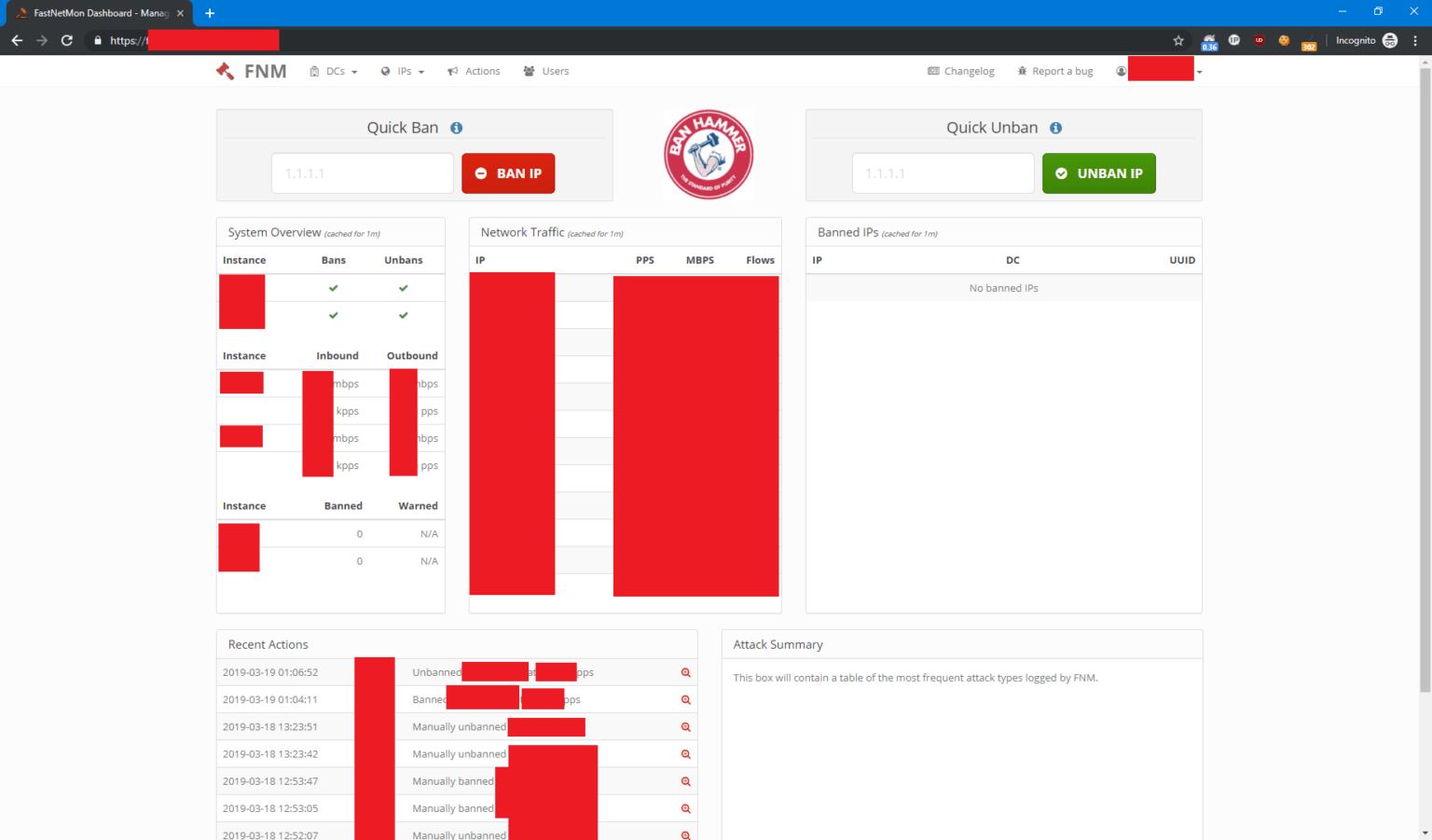The height and width of the screenshot is (840, 1432).
Task: Bookmark this page with star icon
Action: click(1178, 40)
